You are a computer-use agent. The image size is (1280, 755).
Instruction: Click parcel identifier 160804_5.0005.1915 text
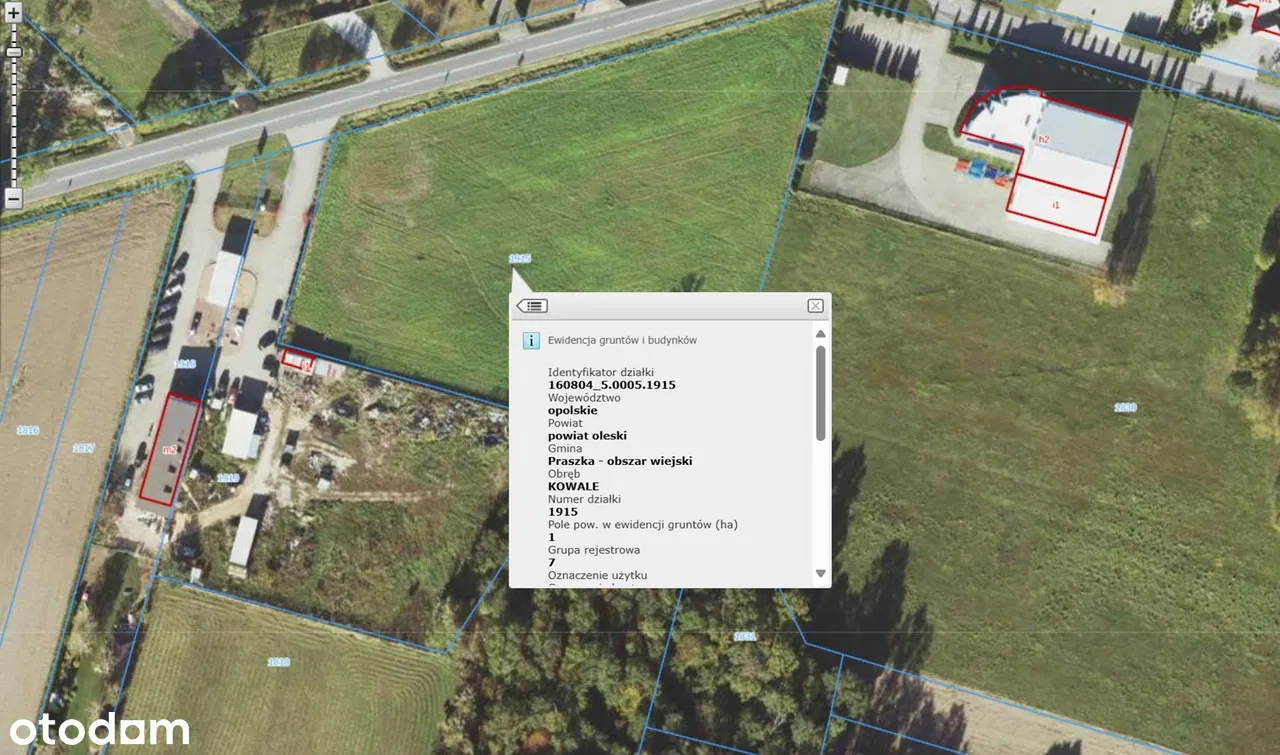click(x=611, y=385)
